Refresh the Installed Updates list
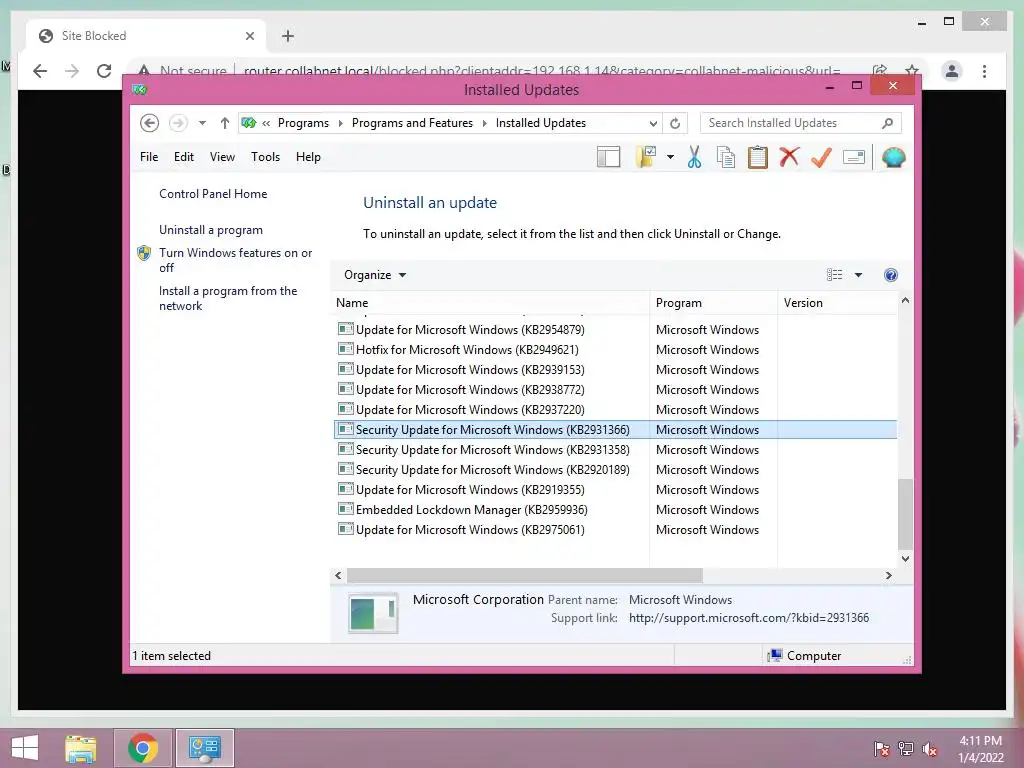This screenshot has height=768, width=1024. [675, 123]
